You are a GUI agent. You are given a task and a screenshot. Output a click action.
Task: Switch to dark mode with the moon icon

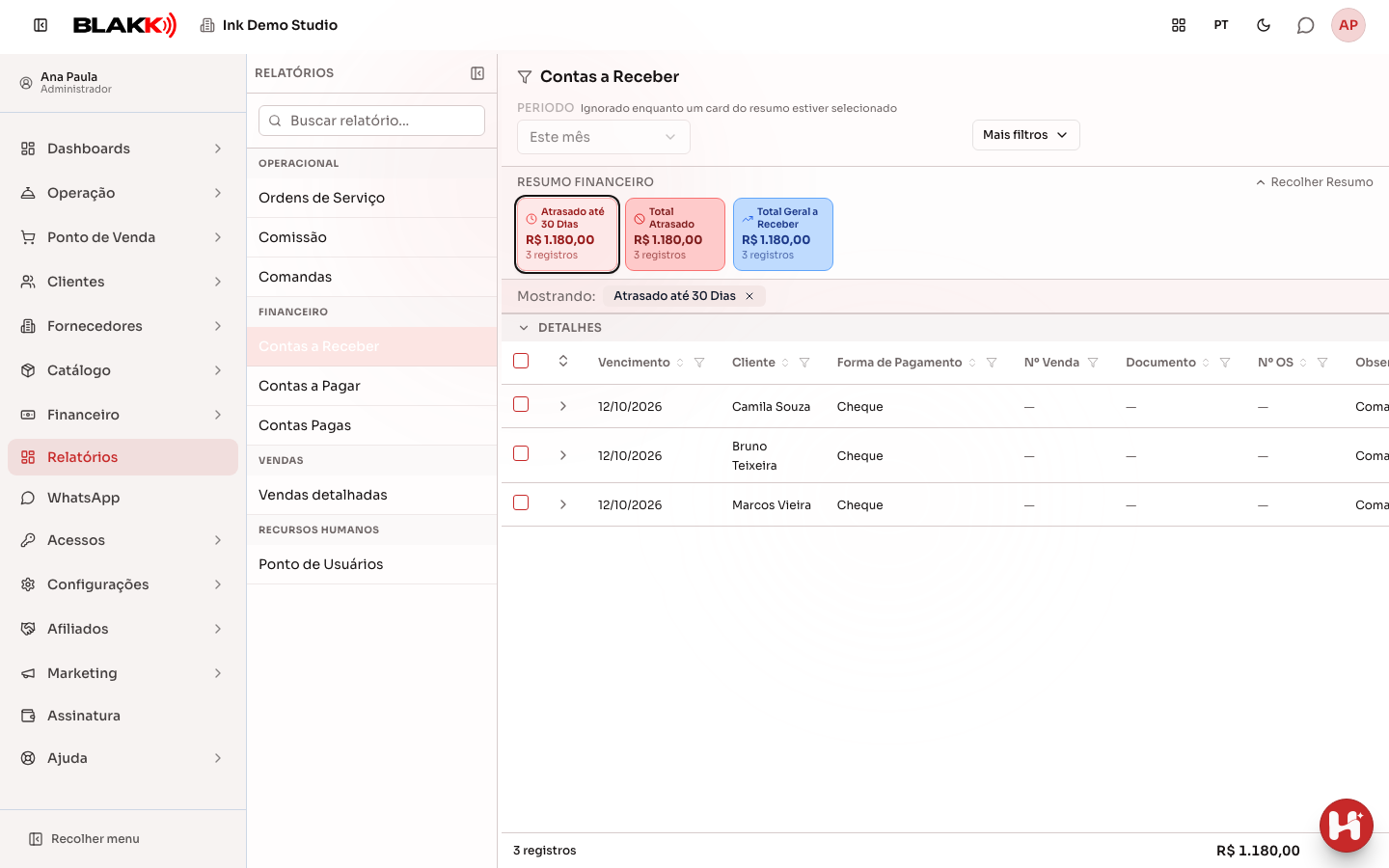click(x=1264, y=25)
